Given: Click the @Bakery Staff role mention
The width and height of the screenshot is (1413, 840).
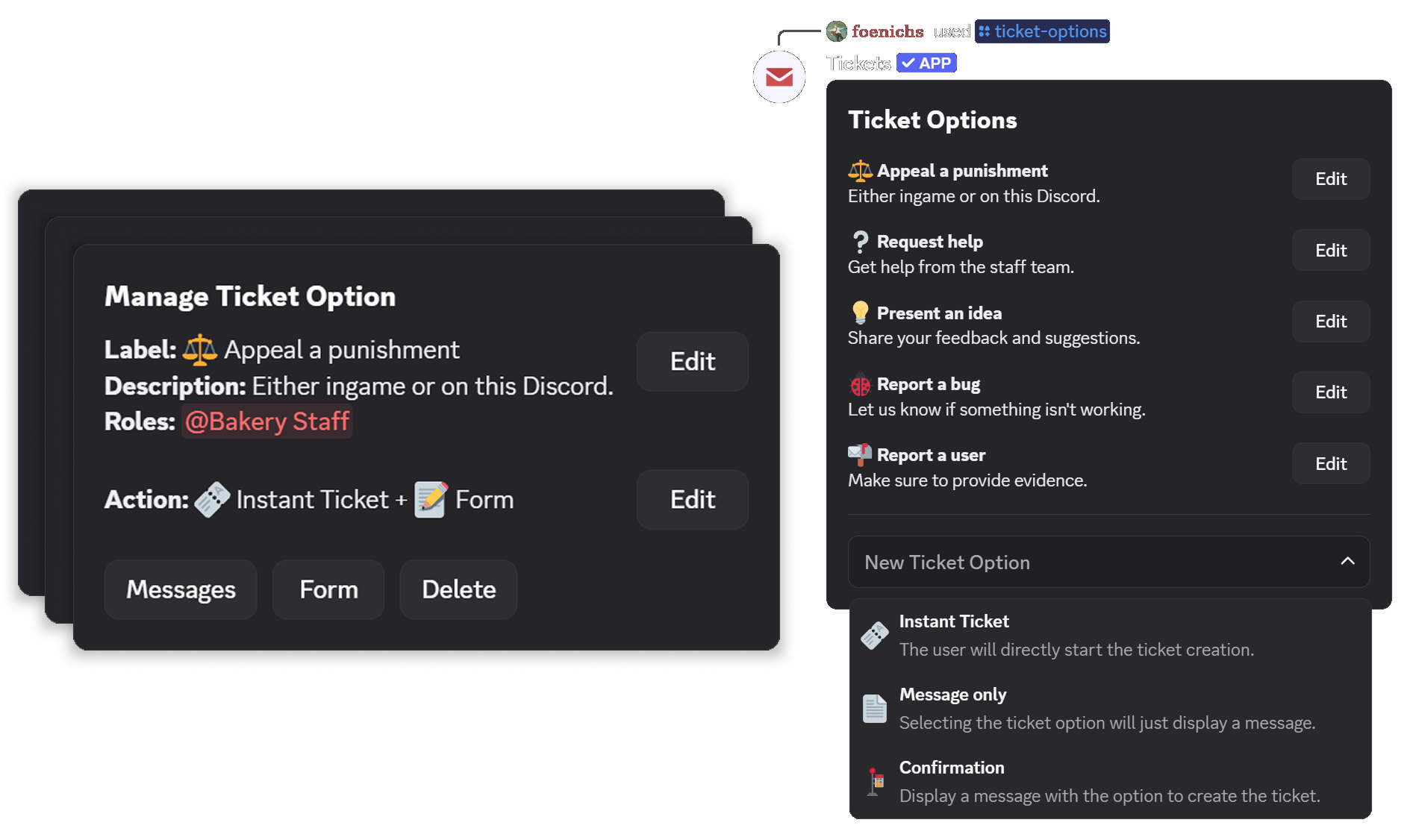Looking at the screenshot, I should click(266, 421).
